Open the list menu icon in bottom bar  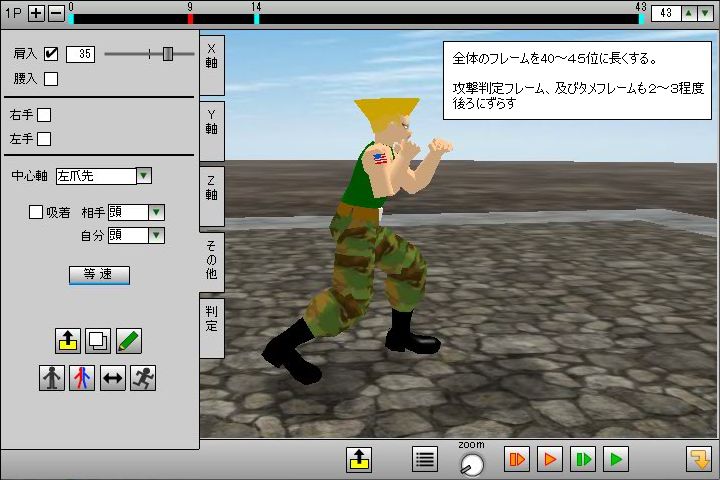(425, 459)
